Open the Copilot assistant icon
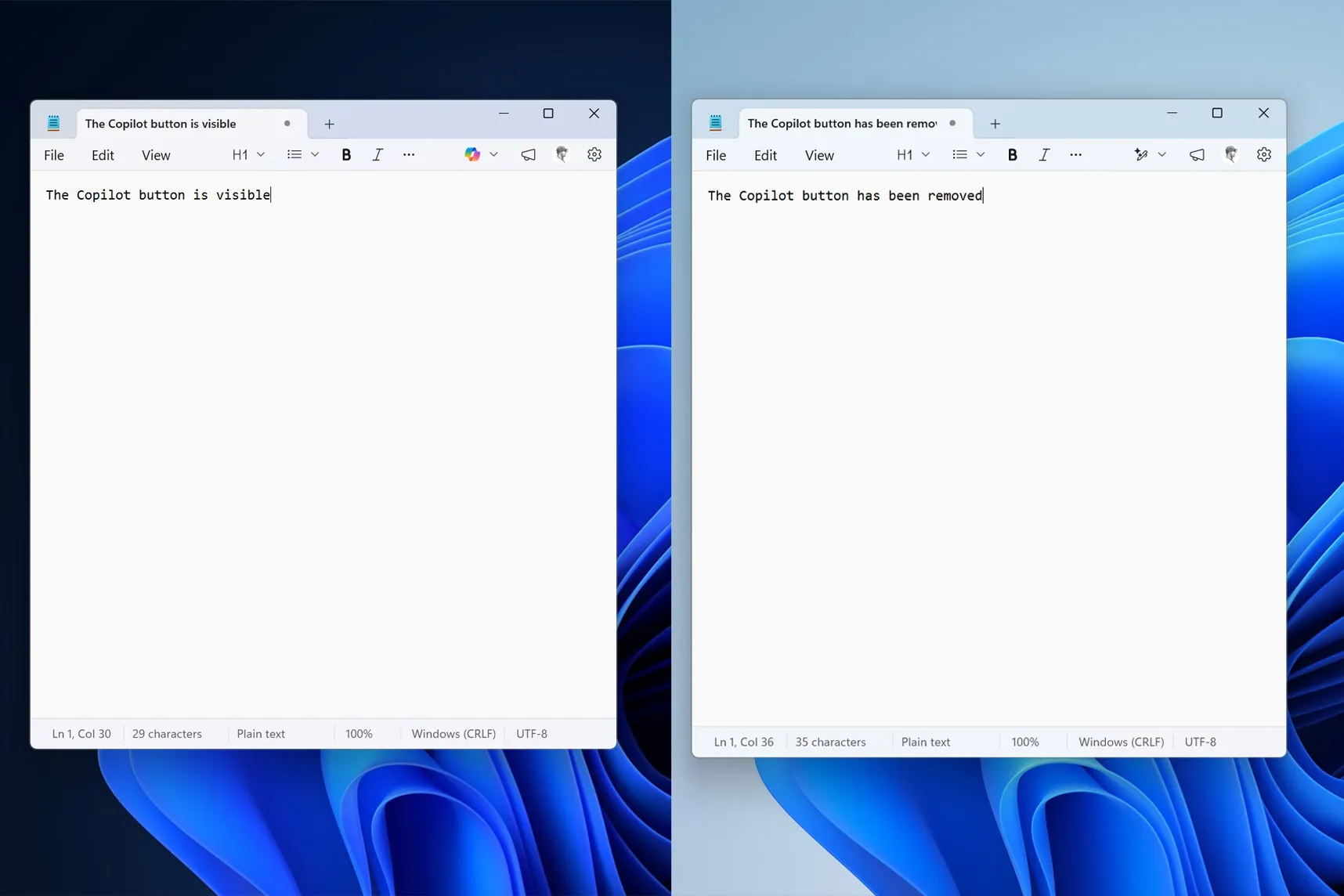The height and width of the screenshot is (896, 1344). coord(473,154)
